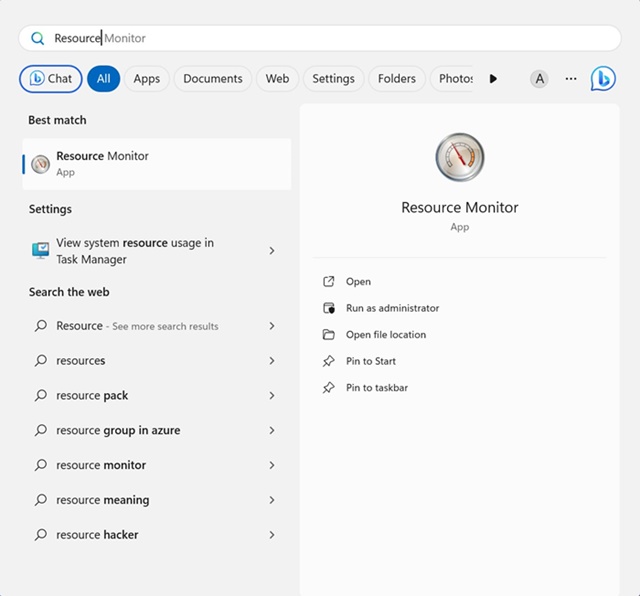This screenshot has height=596, width=640.
Task: Open View system resource usage in Task Manager
Action: pos(157,251)
